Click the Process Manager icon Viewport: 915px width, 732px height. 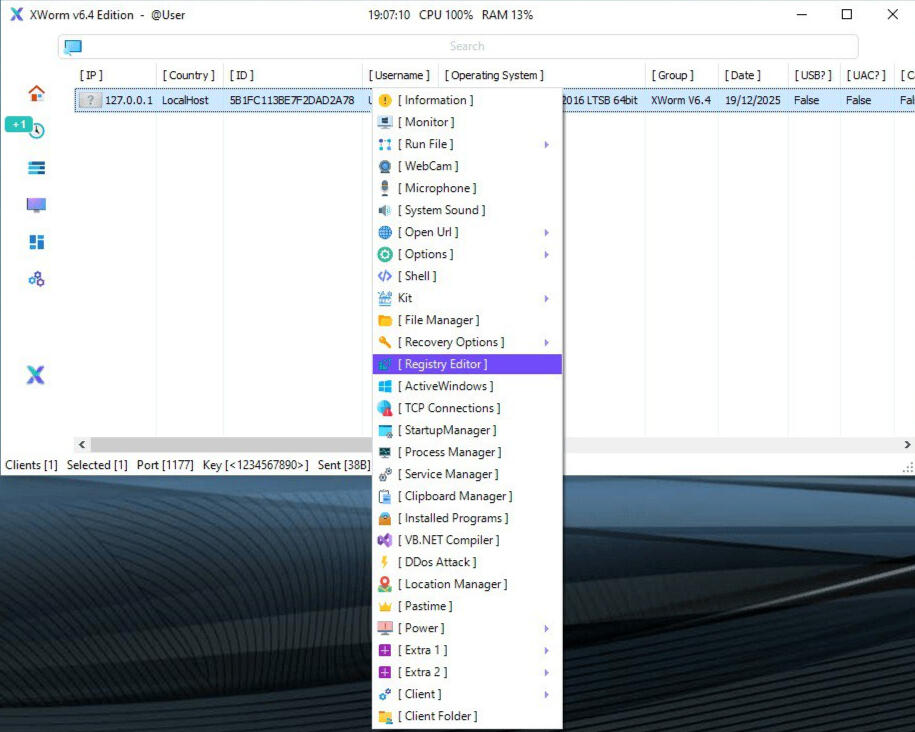pyautogui.click(x=385, y=452)
